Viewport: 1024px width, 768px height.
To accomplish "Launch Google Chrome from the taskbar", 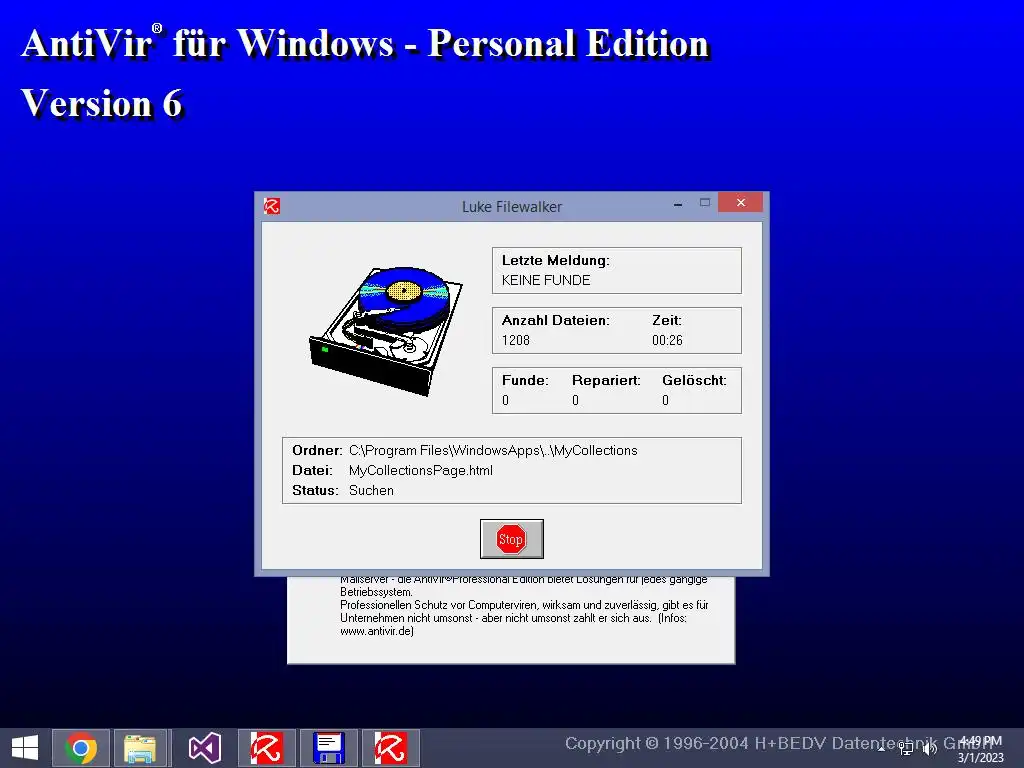I will coord(81,748).
